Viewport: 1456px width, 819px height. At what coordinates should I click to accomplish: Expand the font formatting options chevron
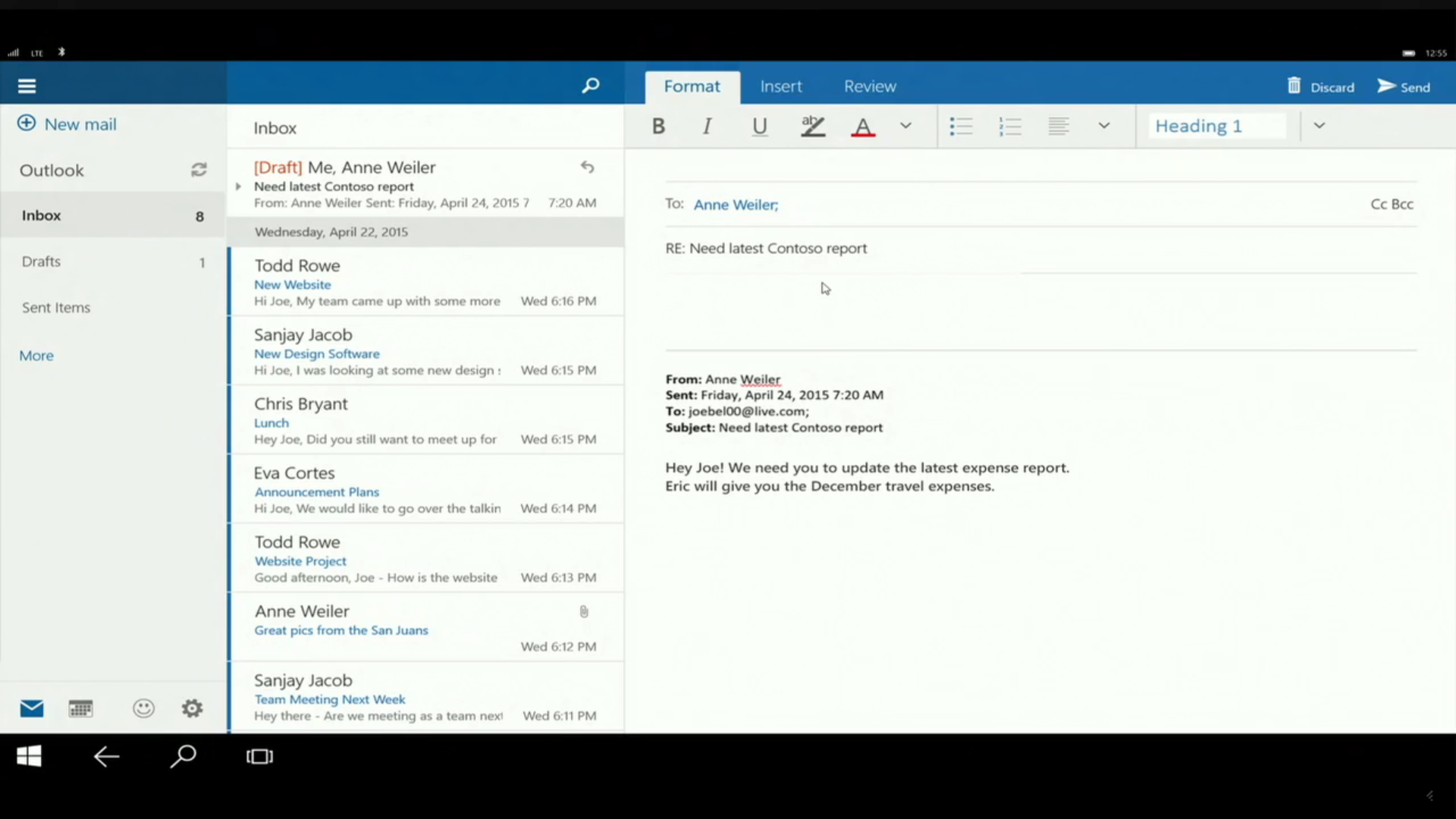point(905,126)
